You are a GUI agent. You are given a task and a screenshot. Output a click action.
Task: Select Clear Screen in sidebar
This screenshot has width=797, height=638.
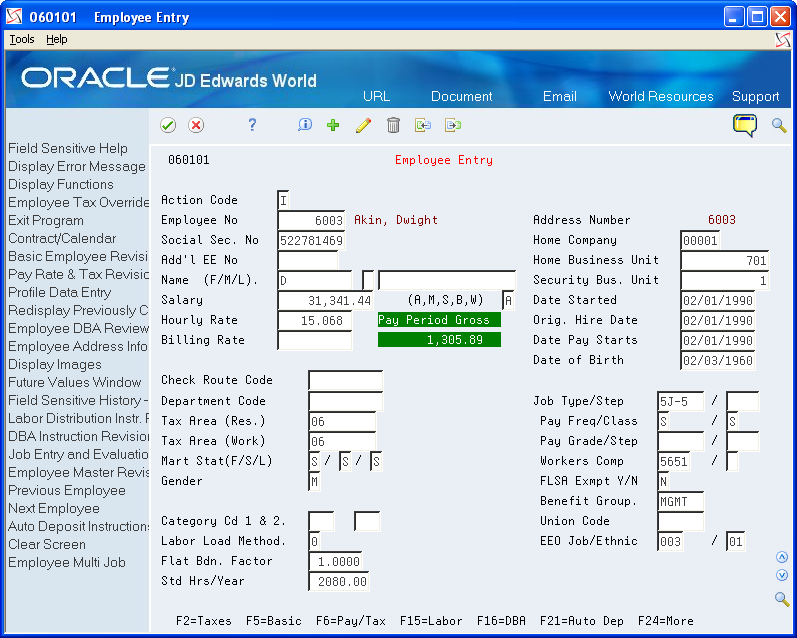click(x=47, y=544)
